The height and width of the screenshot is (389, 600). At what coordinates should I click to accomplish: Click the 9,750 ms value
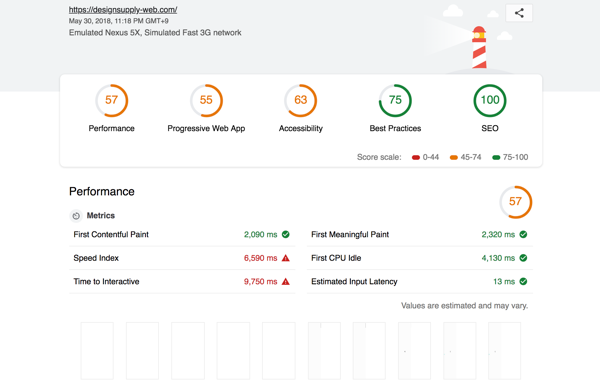tap(261, 282)
